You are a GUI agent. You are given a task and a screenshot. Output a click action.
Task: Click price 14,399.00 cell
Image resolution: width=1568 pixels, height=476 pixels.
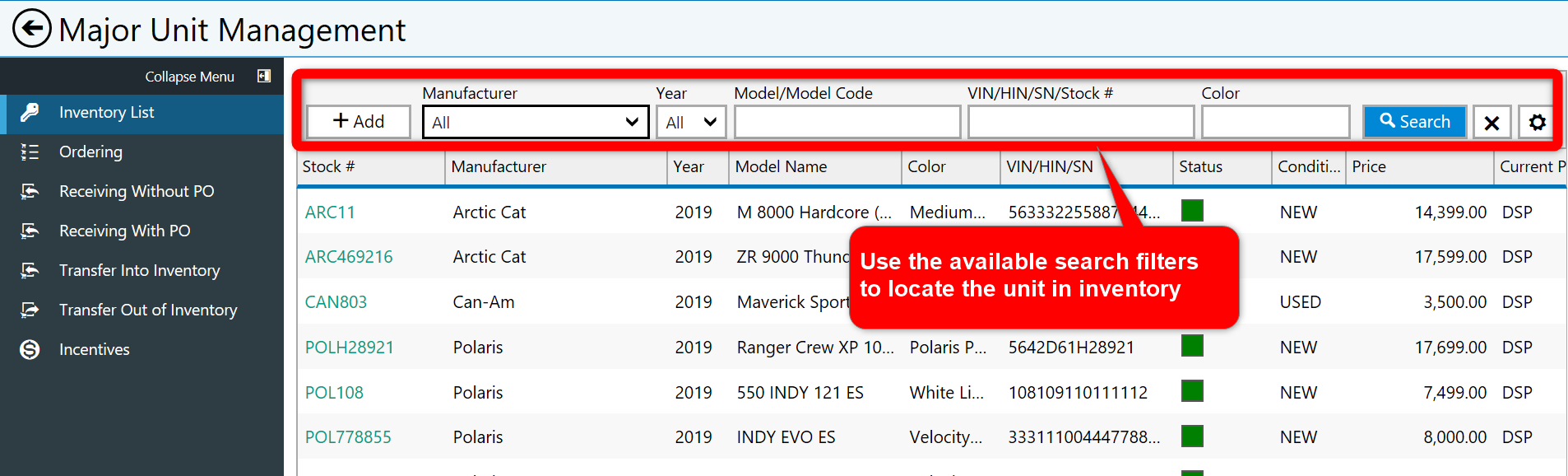click(1450, 212)
